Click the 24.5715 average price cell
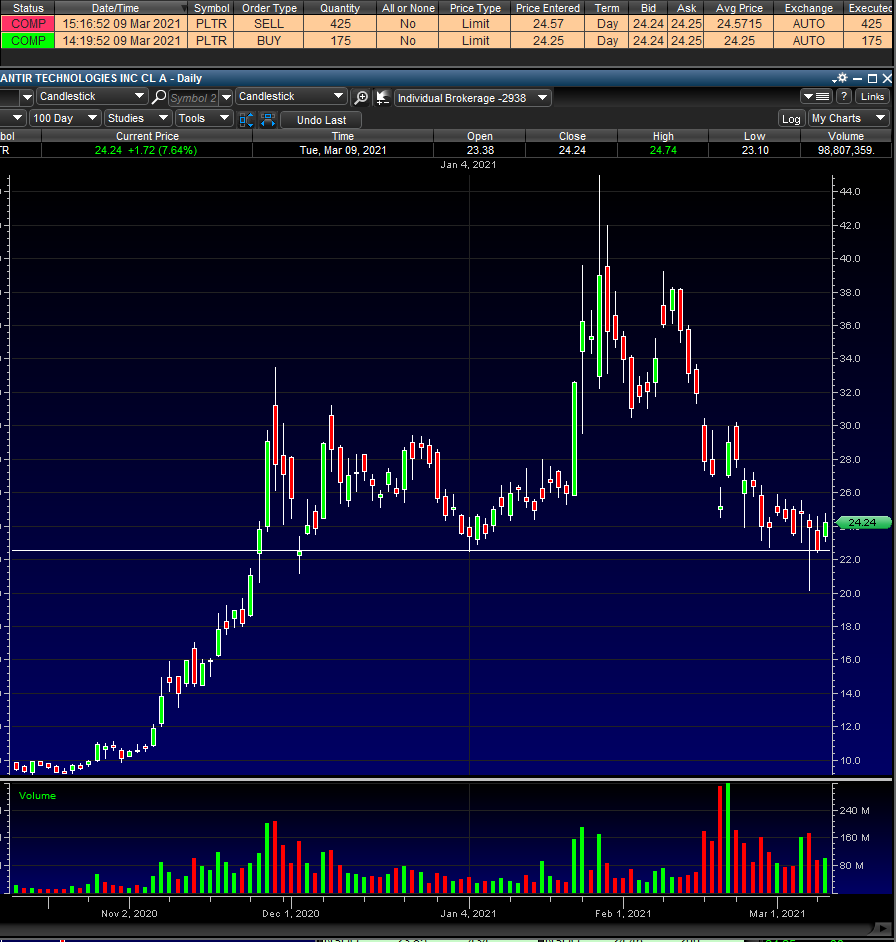This screenshot has height=942, width=896. (x=739, y=23)
